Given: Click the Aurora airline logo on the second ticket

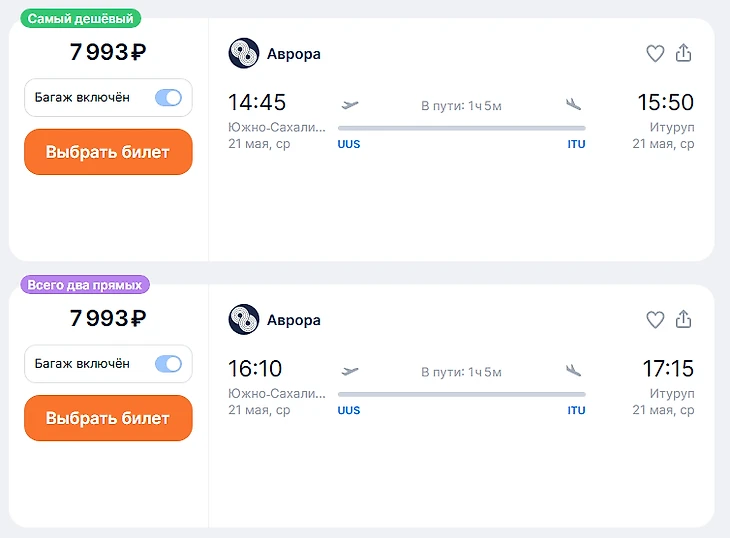Looking at the screenshot, I should pos(244,320).
